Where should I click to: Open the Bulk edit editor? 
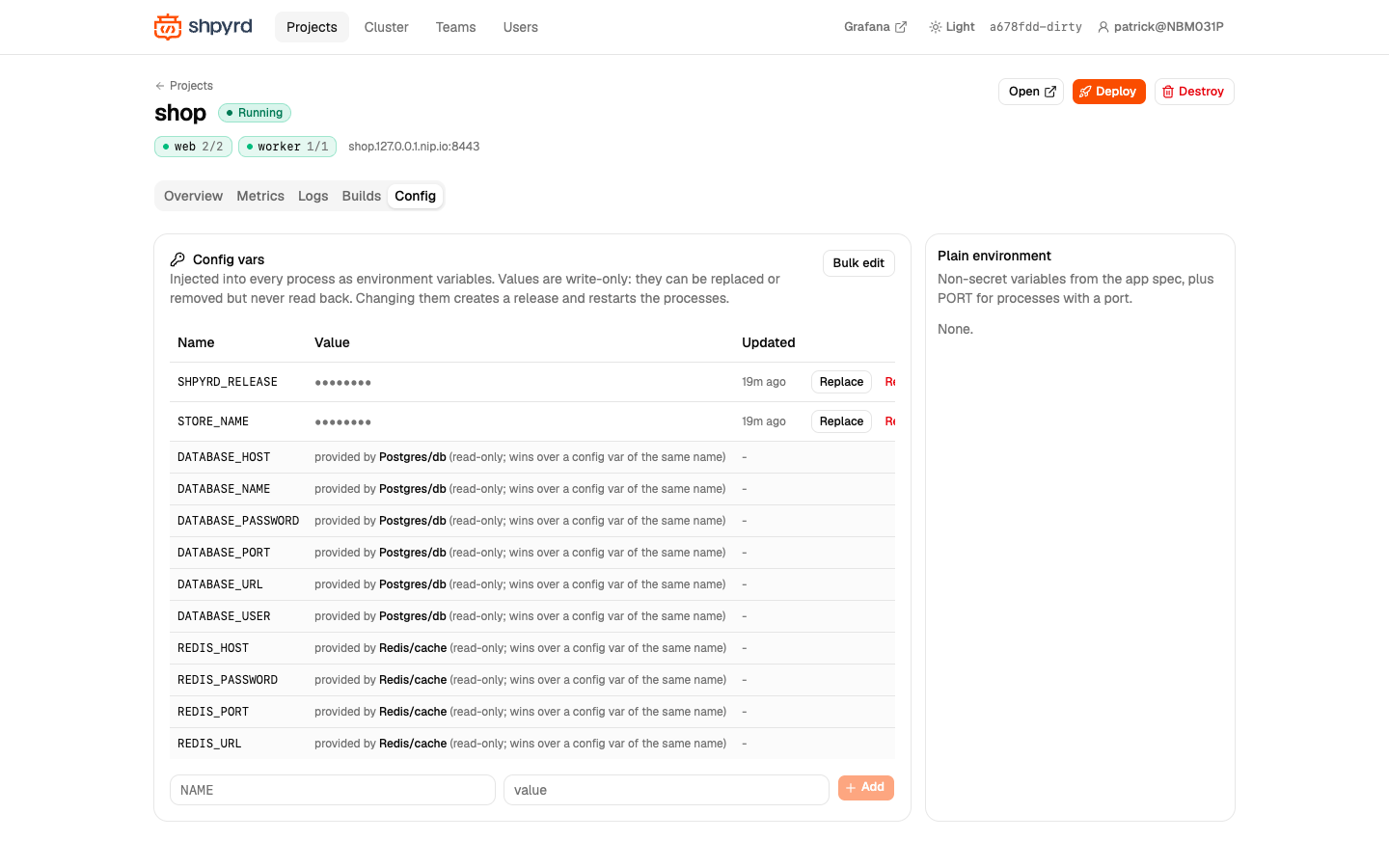(x=858, y=263)
